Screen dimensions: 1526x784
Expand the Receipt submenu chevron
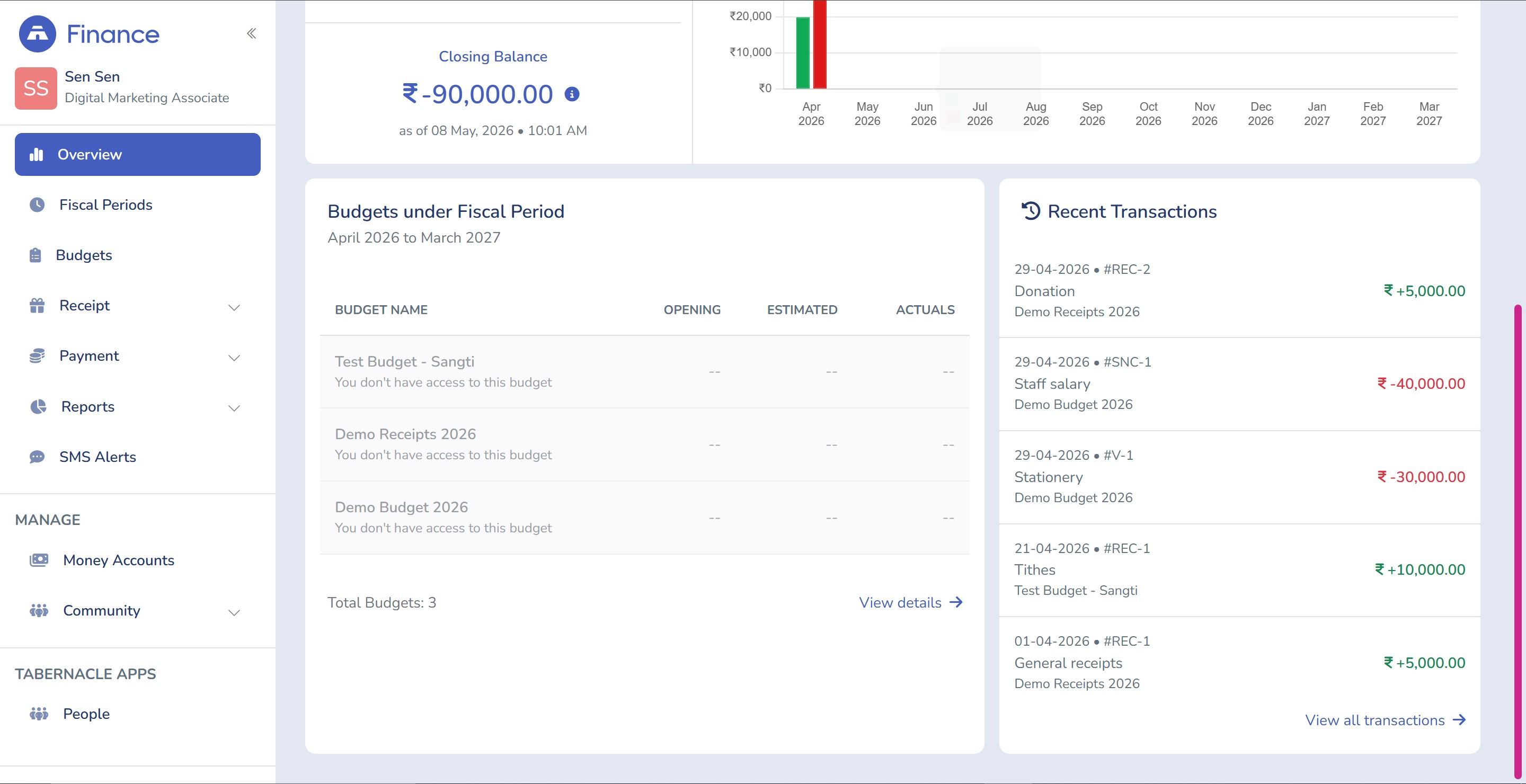235,307
